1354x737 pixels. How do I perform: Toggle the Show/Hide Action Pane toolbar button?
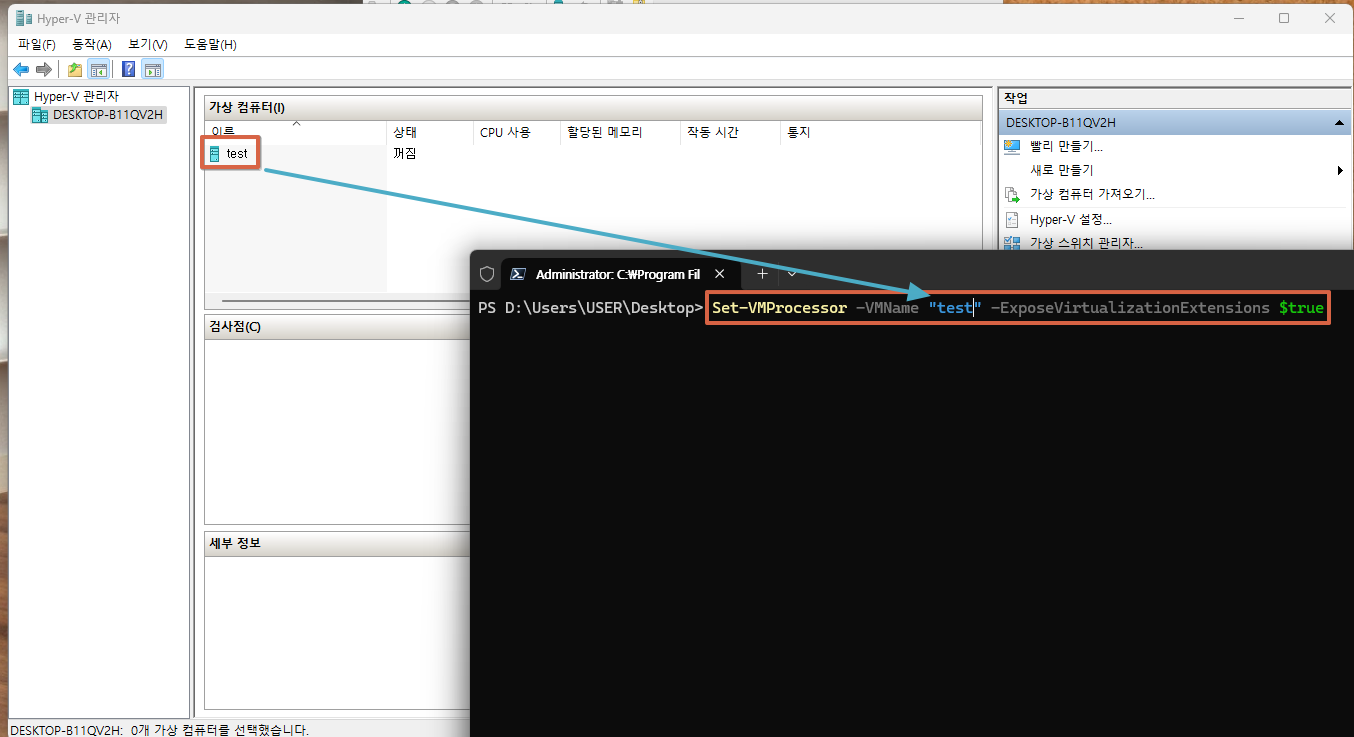[x=152, y=69]
